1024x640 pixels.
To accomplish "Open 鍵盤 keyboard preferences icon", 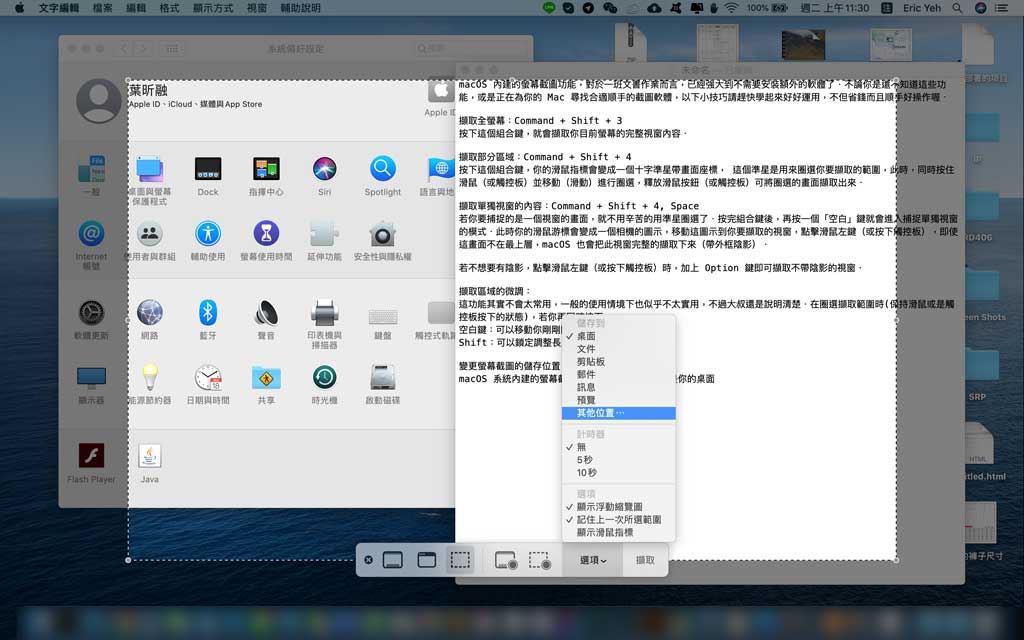I will [383, 316].
